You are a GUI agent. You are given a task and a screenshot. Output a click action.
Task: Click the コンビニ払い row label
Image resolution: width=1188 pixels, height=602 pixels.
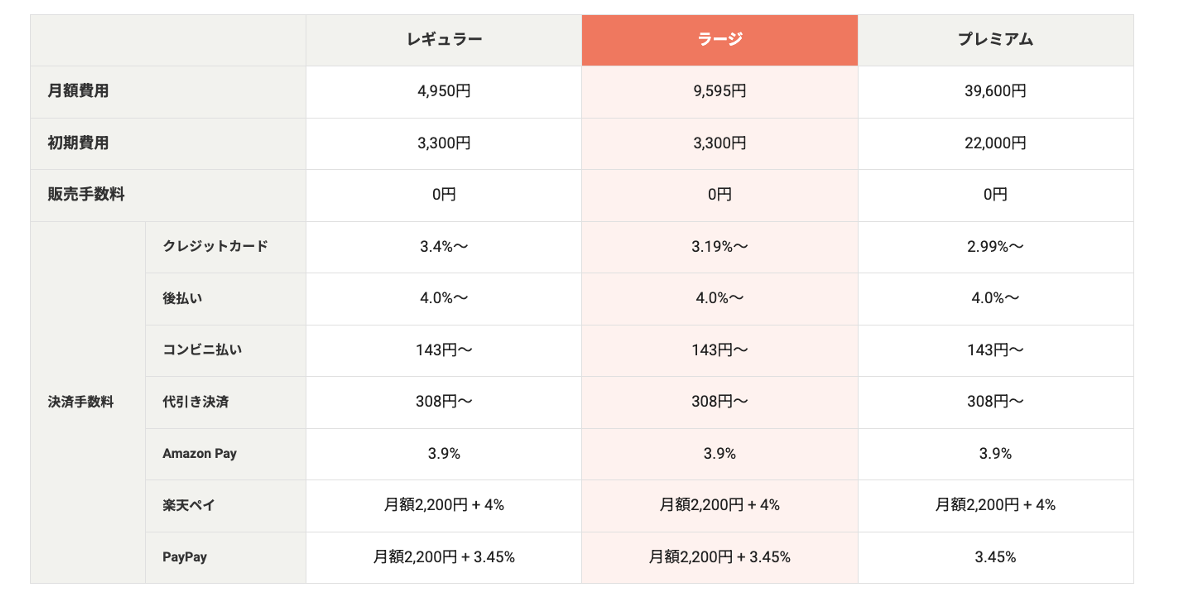202,350
